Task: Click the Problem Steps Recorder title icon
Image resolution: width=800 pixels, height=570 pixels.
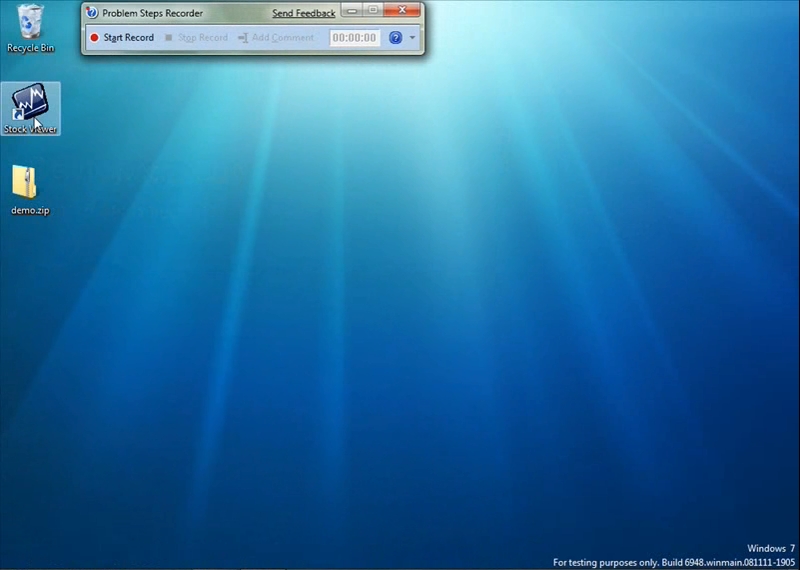Action: pos(92,12)
